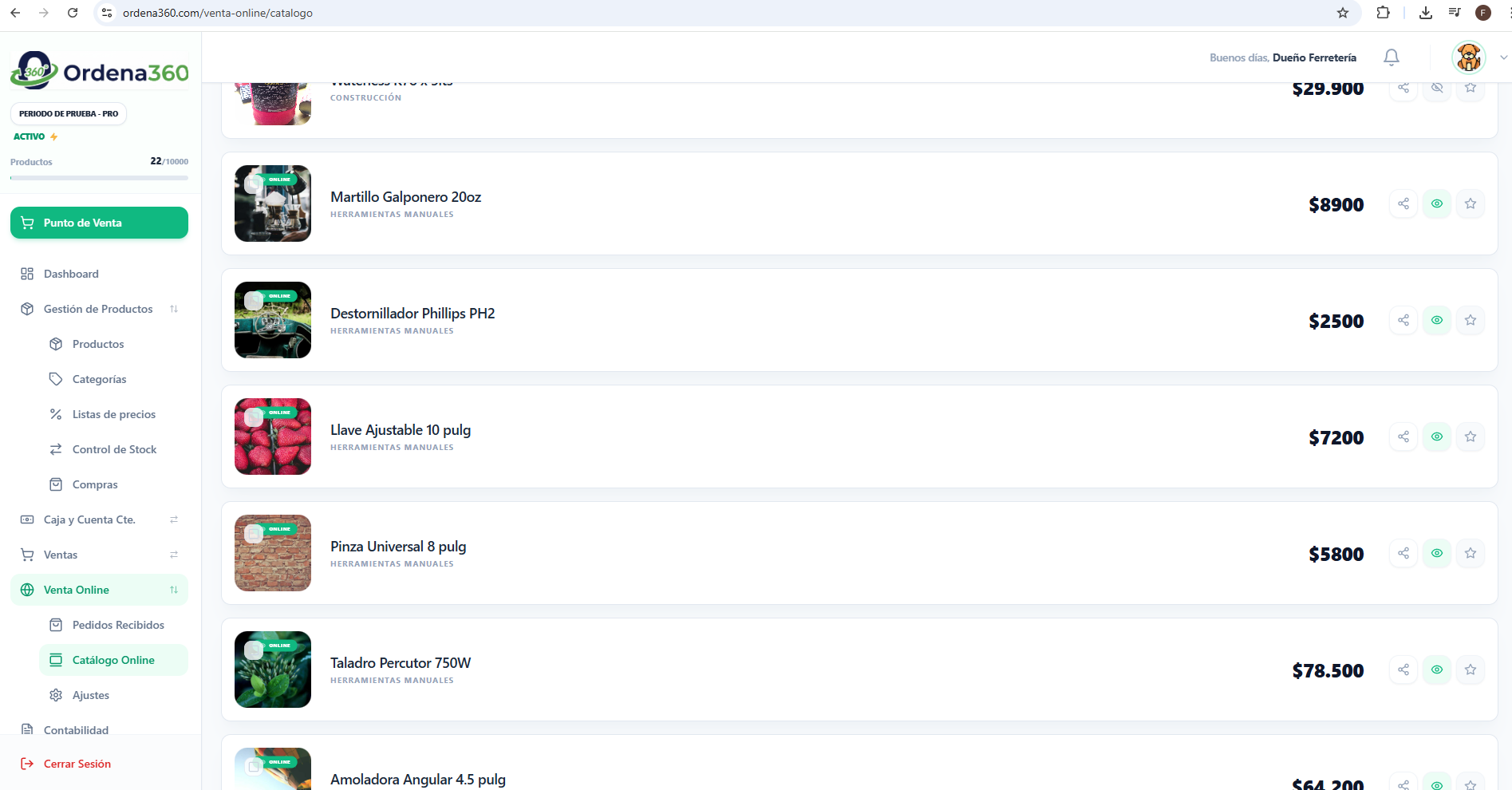Click the PERIODO DE PRUEBA - PRO badge
Screen dimensions: 1512x790
coord(69,113)
